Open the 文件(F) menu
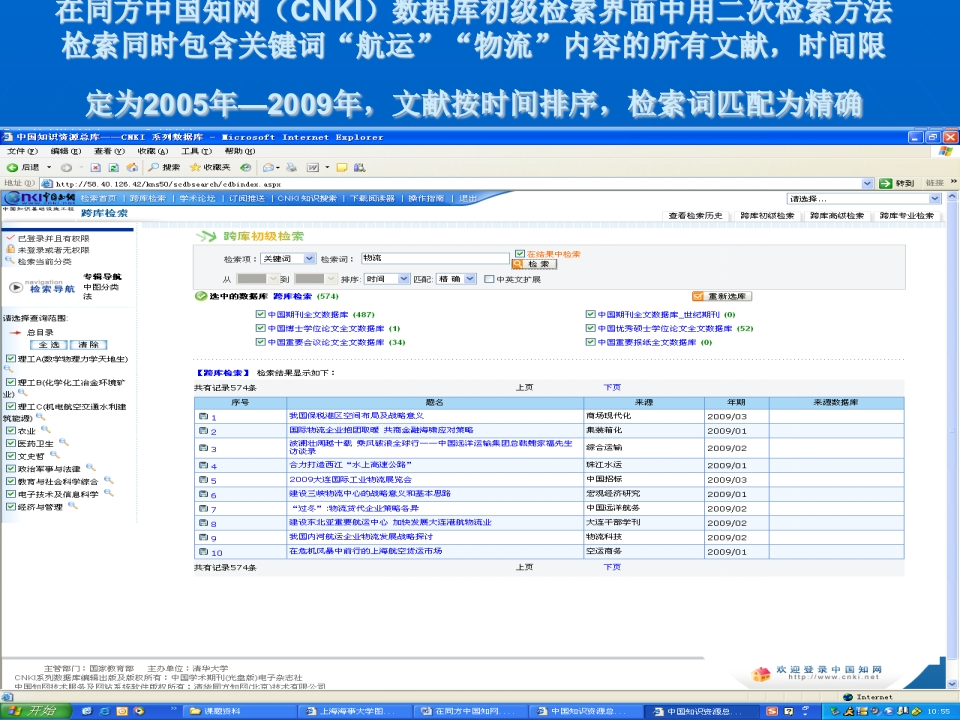The image size is (960, 720). 22,151
